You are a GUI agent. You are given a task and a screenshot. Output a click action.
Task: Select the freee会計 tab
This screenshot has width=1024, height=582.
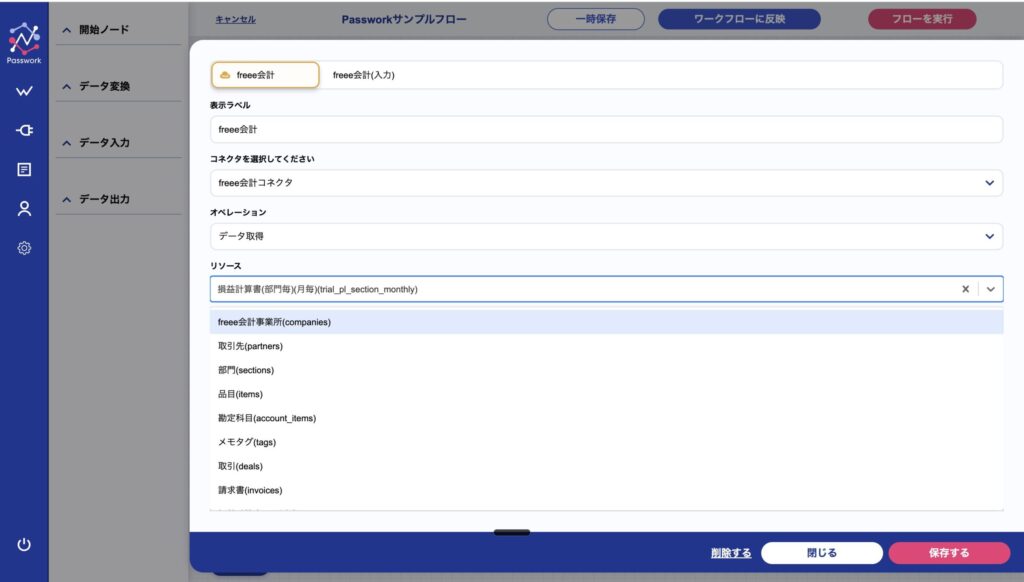click(265, 75)
